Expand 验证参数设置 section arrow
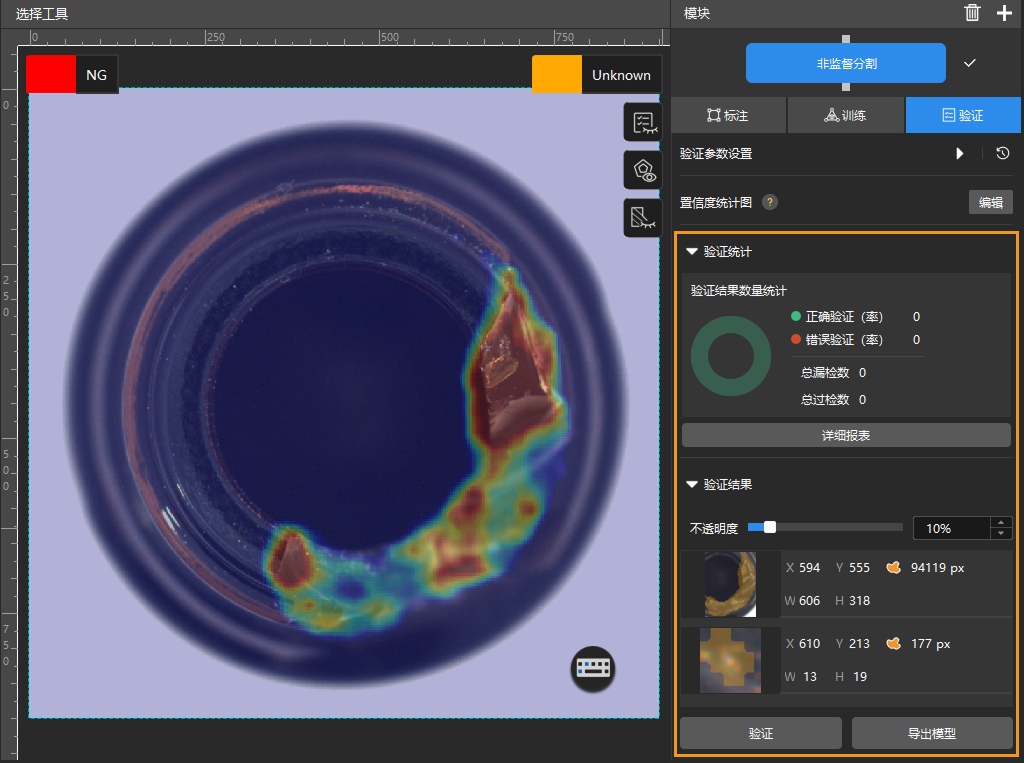 point(960,154)
